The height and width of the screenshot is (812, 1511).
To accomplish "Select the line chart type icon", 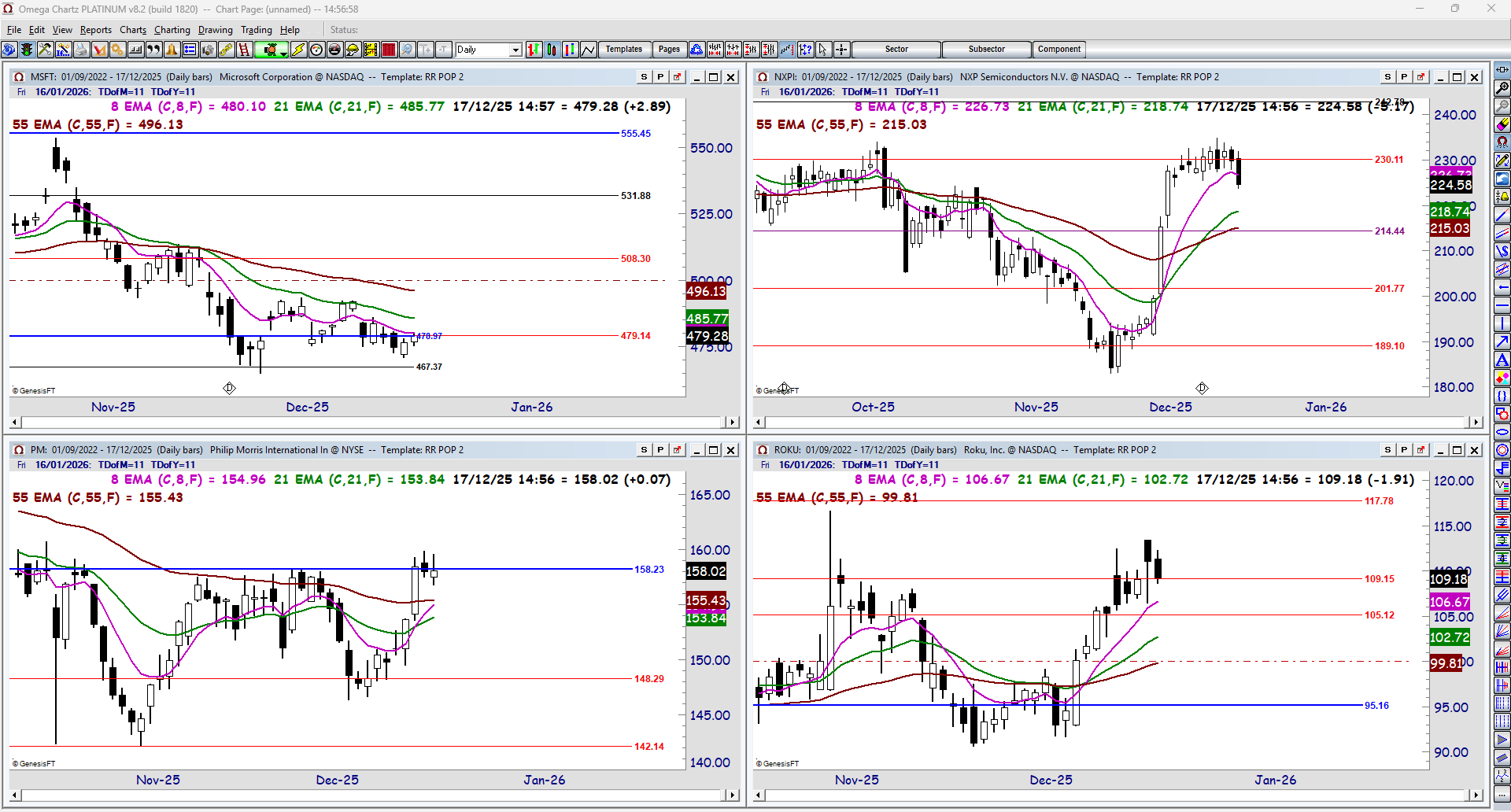I will tap(589, 50).
